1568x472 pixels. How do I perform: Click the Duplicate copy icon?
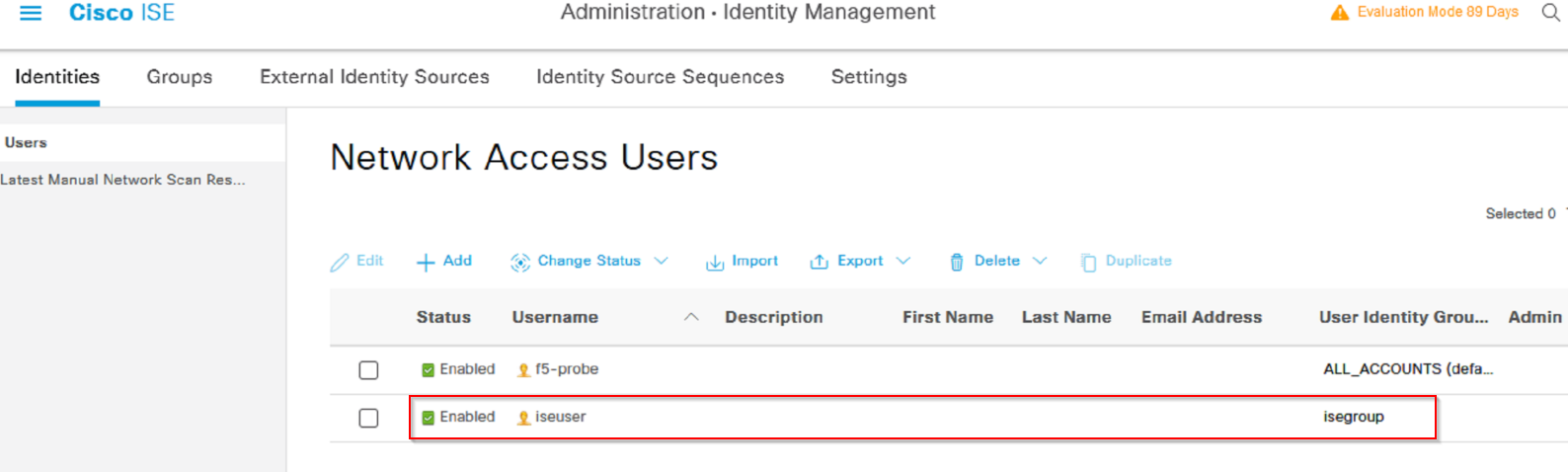tap(1088, 262)
